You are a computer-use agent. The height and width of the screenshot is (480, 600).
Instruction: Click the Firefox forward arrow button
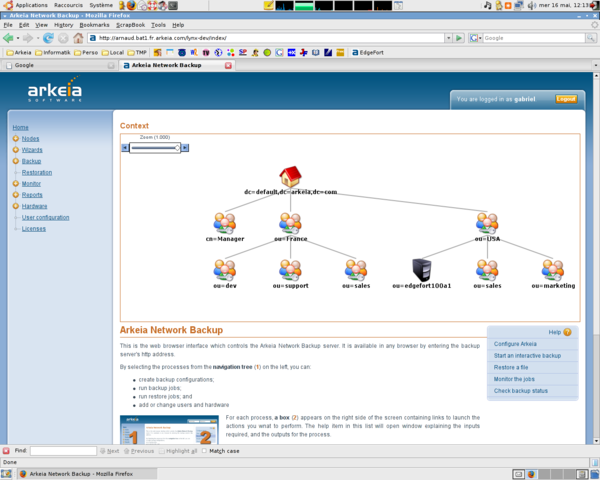(28, 38)
